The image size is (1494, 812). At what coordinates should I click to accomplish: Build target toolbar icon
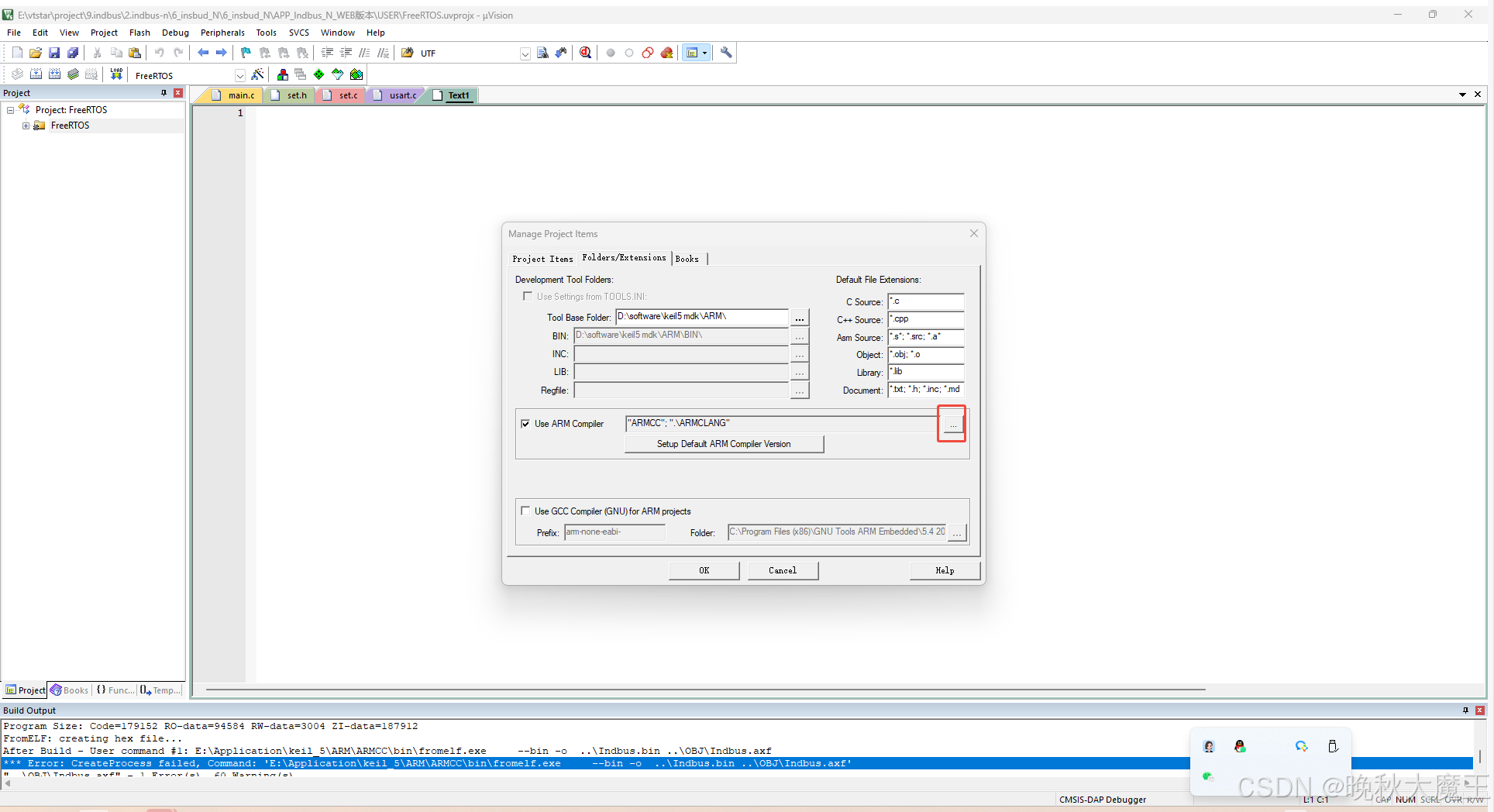(x=36, y=74)
